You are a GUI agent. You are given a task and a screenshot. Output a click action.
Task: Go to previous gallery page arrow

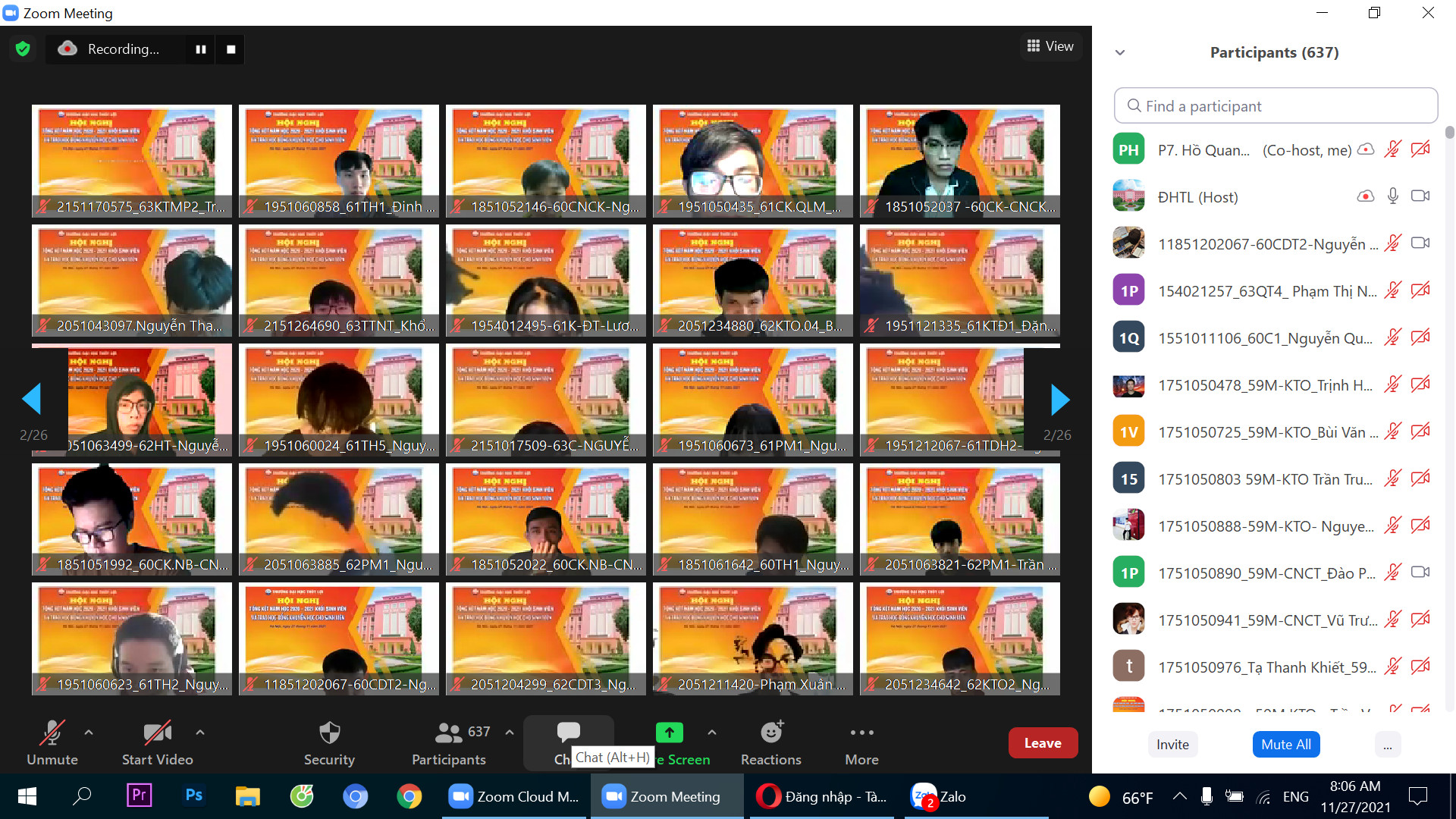(32, 398)
